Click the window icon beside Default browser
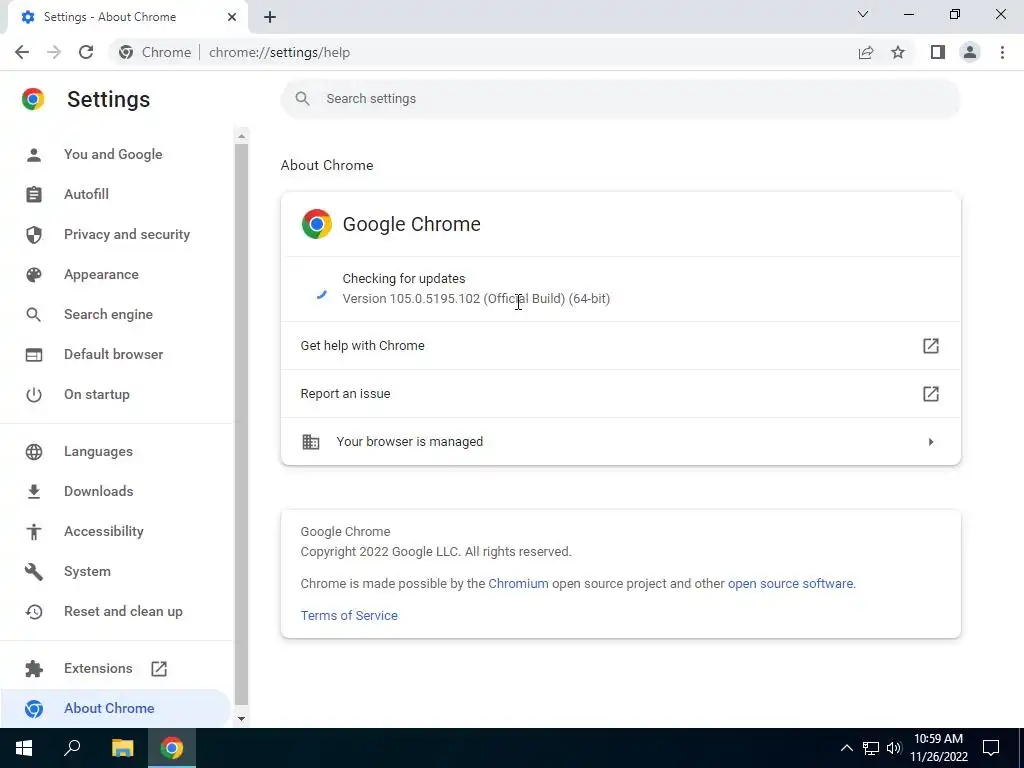The image size is (1024, 768). [34, 355]
